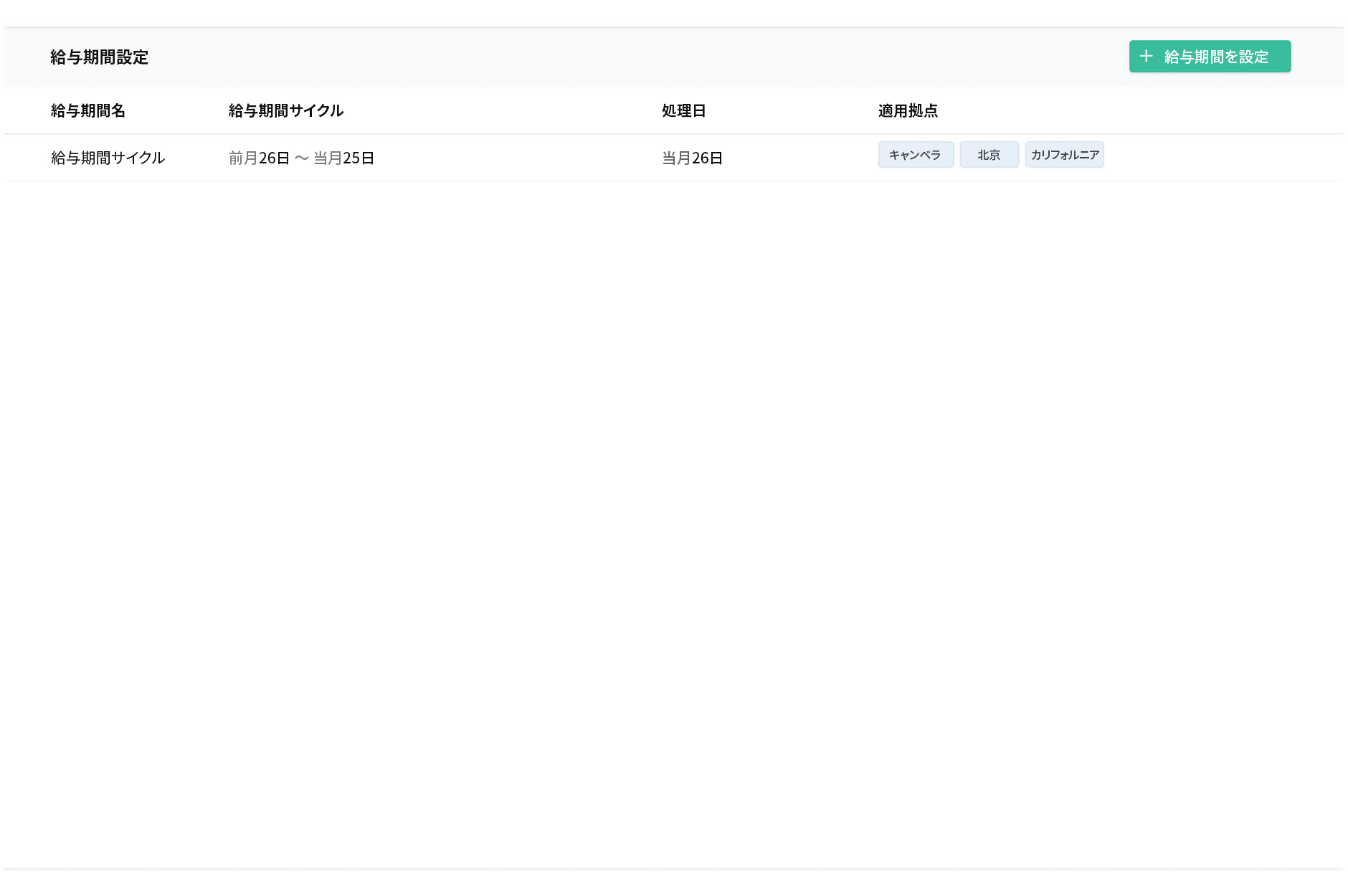Click the last applied location chip

click(x=1065, y=154)
